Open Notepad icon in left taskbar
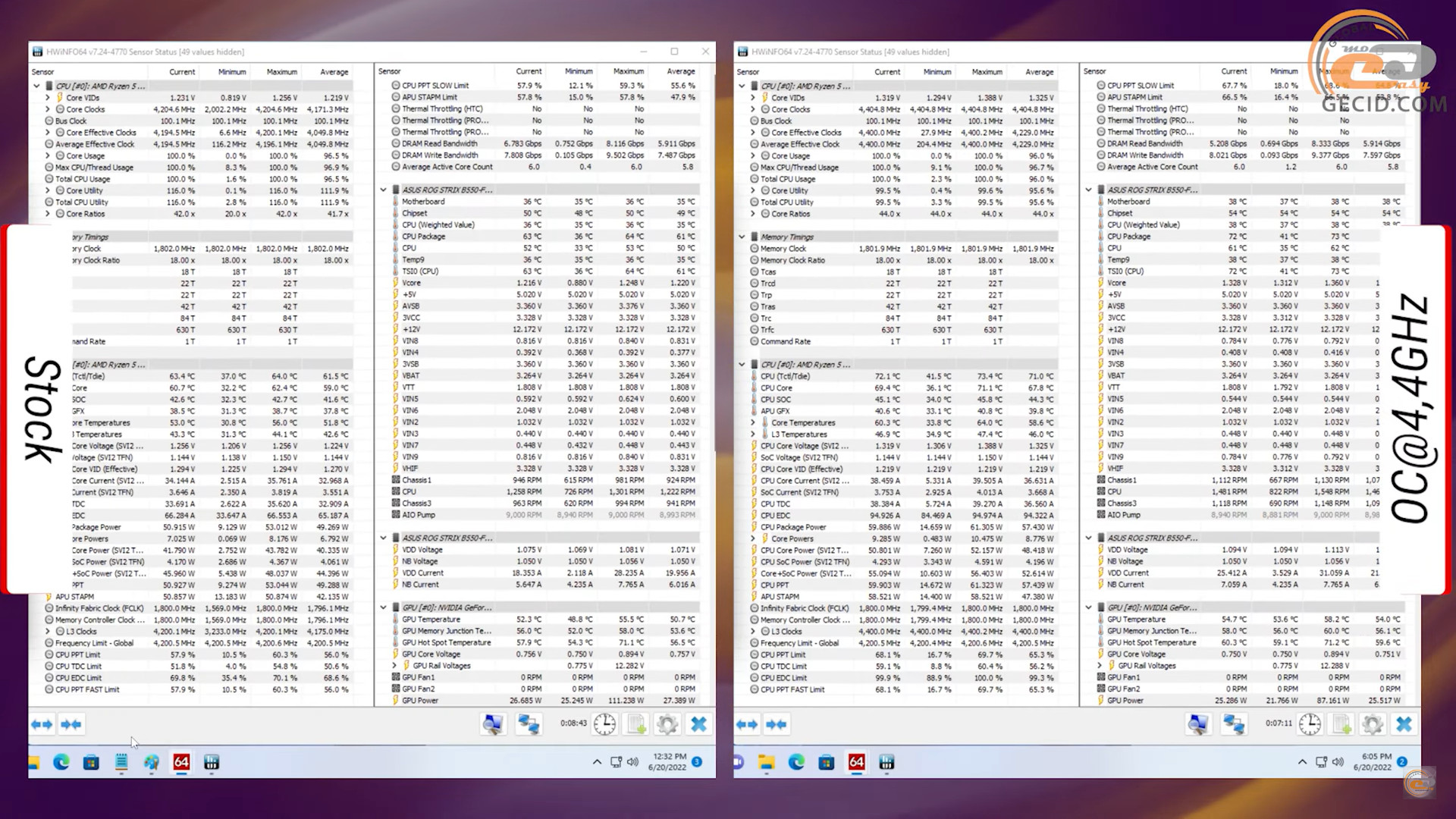The width and height of the screenshot is (1456, 819). (121, 762)
